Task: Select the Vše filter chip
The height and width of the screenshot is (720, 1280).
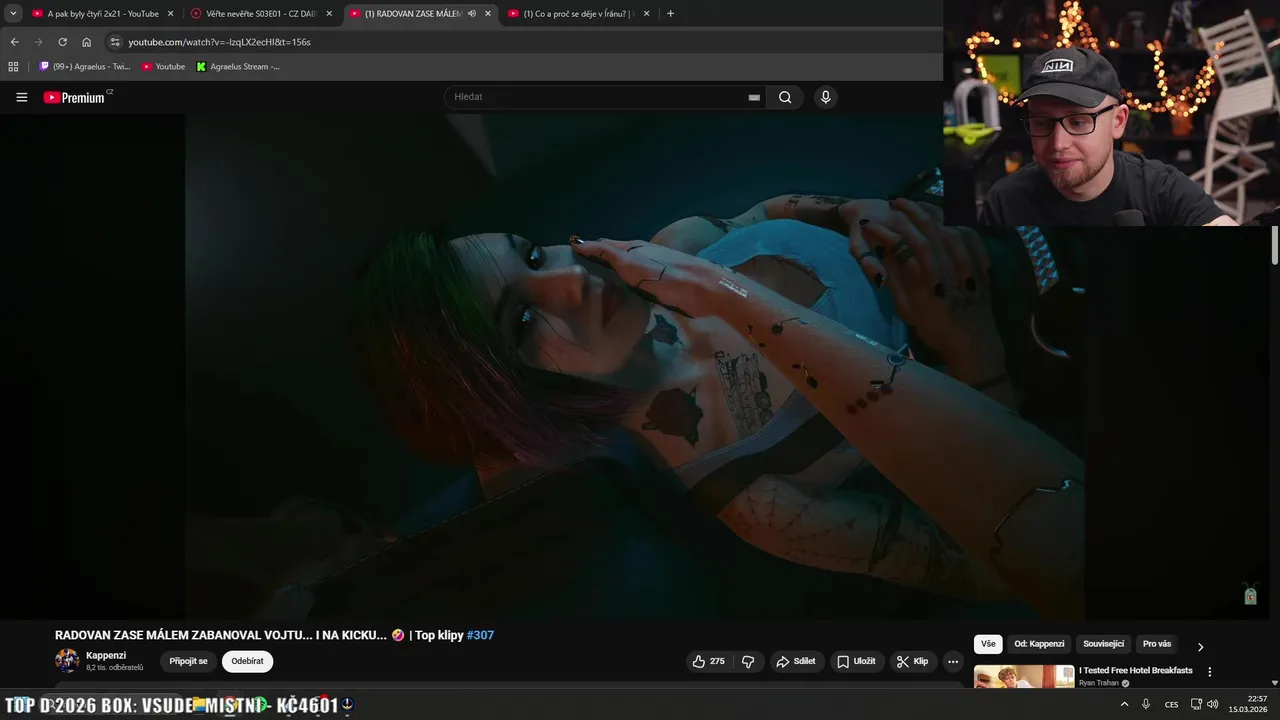Action: click(988, 644)
